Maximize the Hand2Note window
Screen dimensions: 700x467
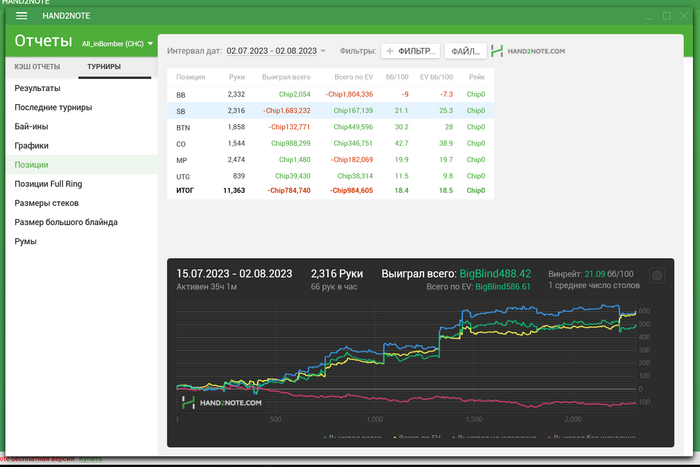point(667,16)
